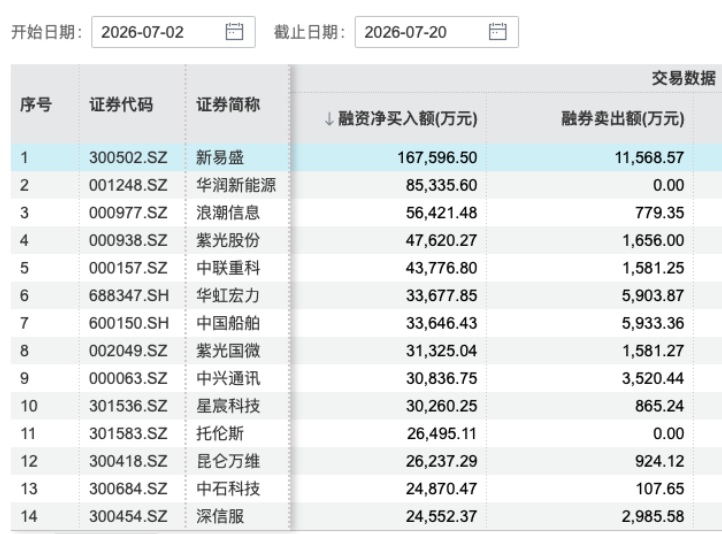Select stock name 华润新能源
The image size is (722, 534).
[236, 185]
